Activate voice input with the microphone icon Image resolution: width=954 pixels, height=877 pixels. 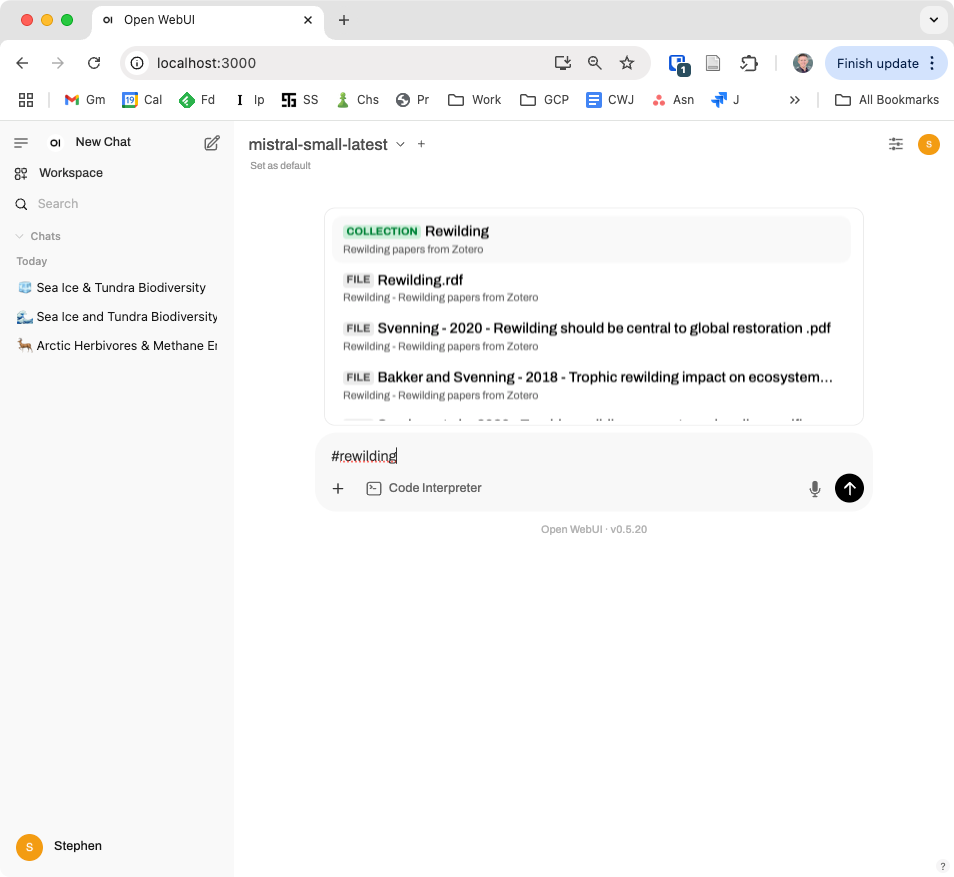tap(814, 488)
